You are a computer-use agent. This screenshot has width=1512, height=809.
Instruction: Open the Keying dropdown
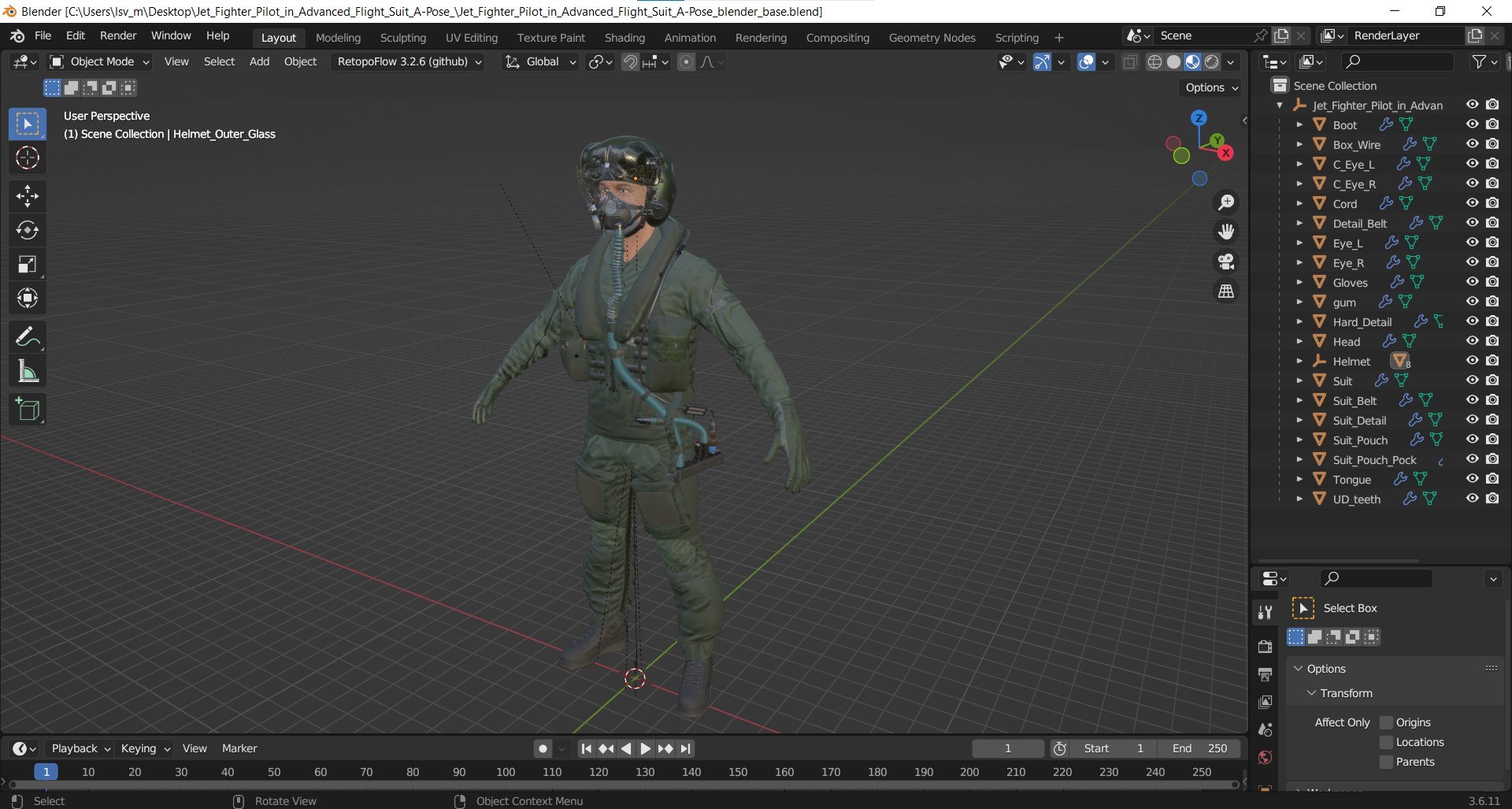(x=146, y=748)
